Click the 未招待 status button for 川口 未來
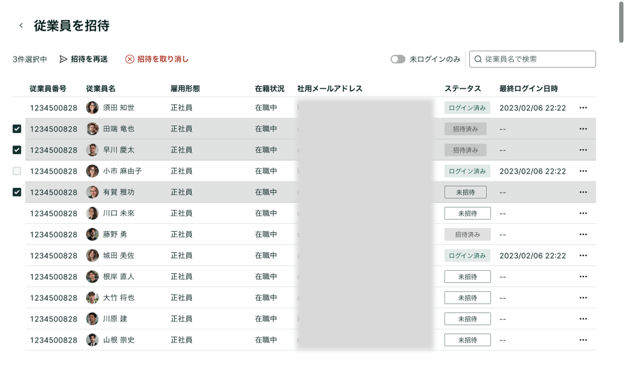The height and width of the screenshot is (380, 625). [467, 213]
